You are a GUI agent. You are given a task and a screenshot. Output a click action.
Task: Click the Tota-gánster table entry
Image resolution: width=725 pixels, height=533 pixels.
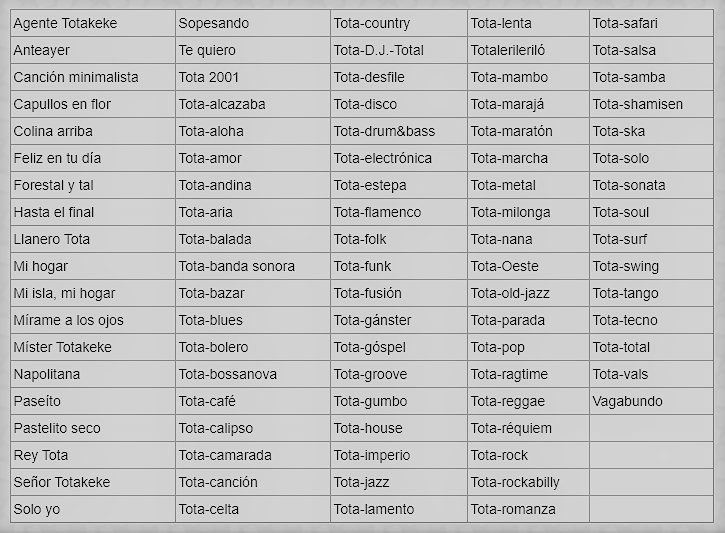click(x=372, y=320)
